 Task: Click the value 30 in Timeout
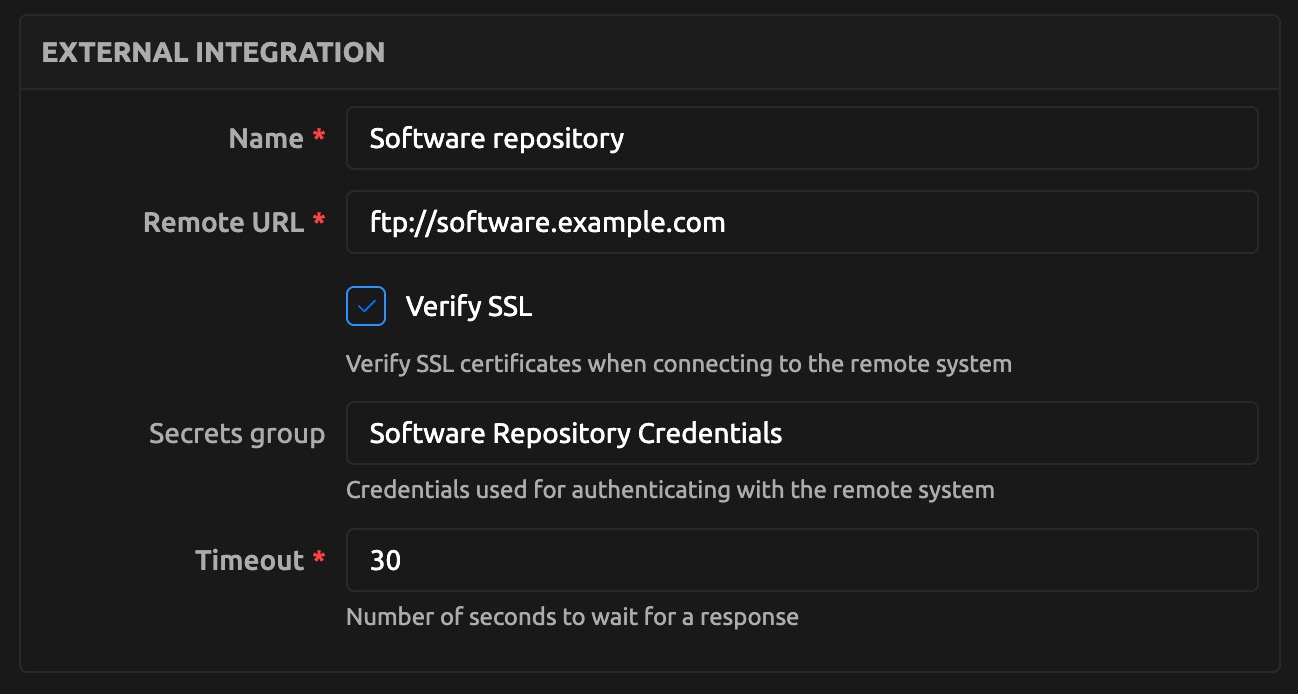pyautogui.click(x=385, y=560)
